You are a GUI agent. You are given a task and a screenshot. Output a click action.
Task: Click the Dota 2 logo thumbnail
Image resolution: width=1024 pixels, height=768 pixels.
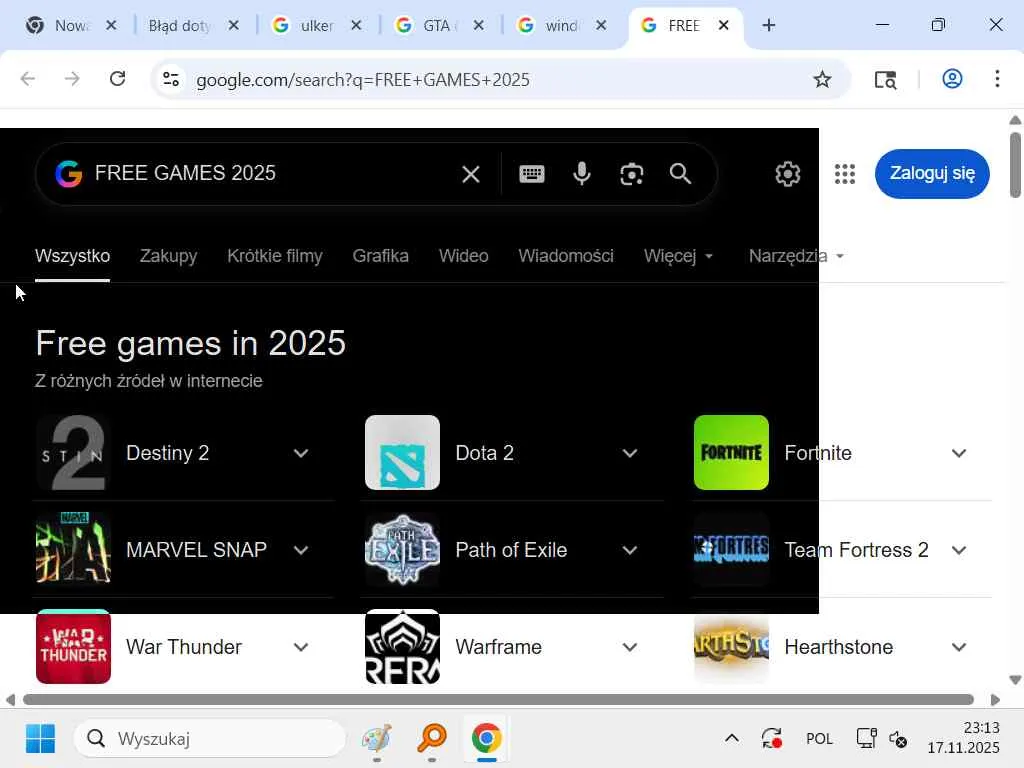[x=402, y=453]
